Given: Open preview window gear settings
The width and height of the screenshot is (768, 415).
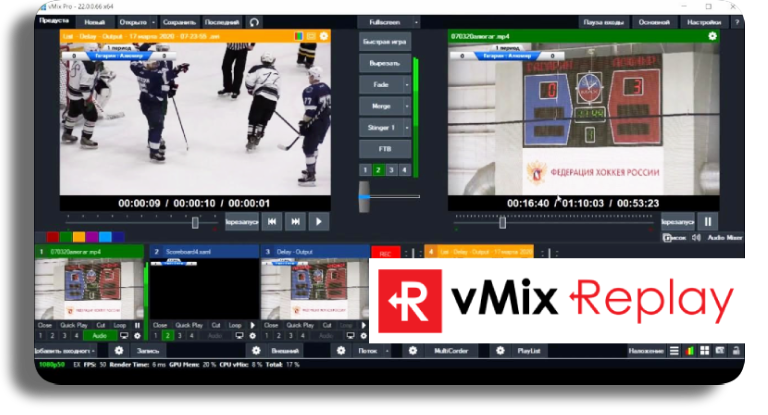Looking at the screenshot, I should coord(324,36).
